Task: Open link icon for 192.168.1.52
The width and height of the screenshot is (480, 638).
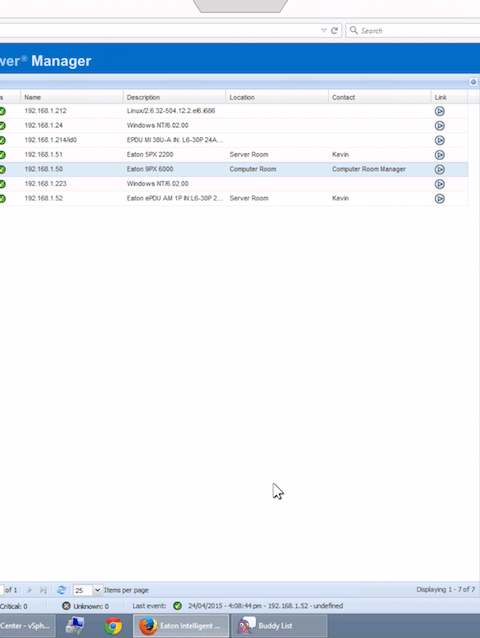Action: [439, 199]
